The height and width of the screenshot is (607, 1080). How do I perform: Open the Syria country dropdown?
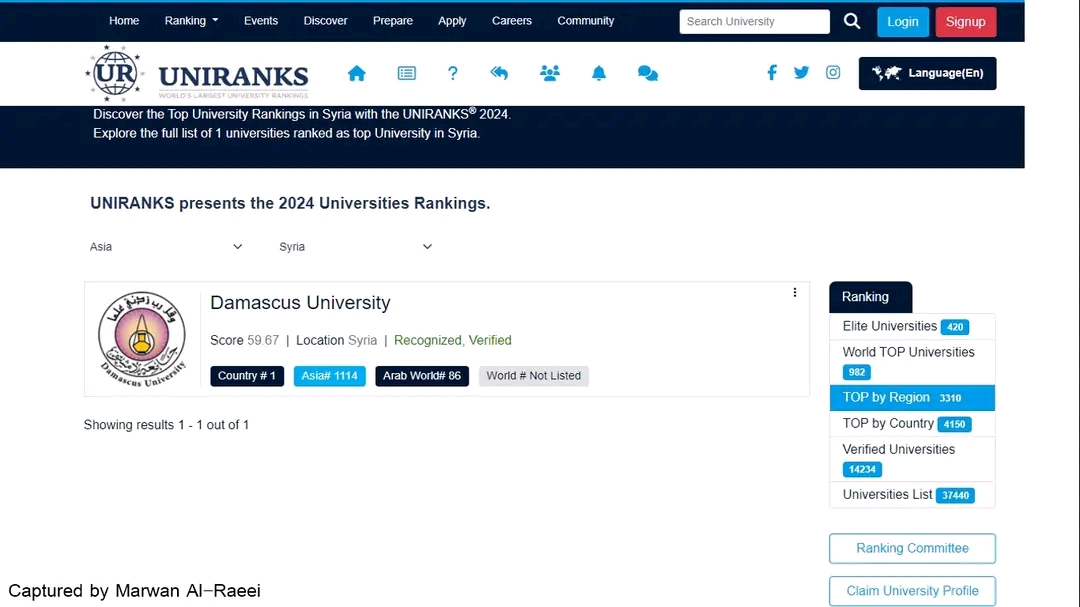tap(355, 247)
